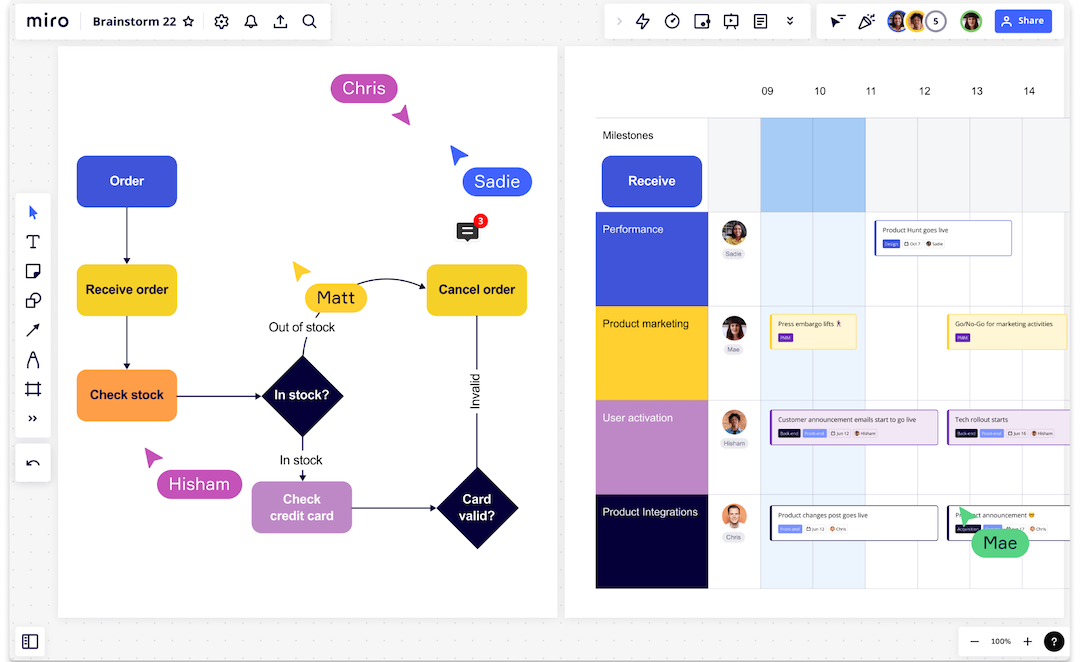The height and width of the screenshot is (662, 1080).
Task: Start the Timer from the top toolbar
Action: [x=671, y=20]
